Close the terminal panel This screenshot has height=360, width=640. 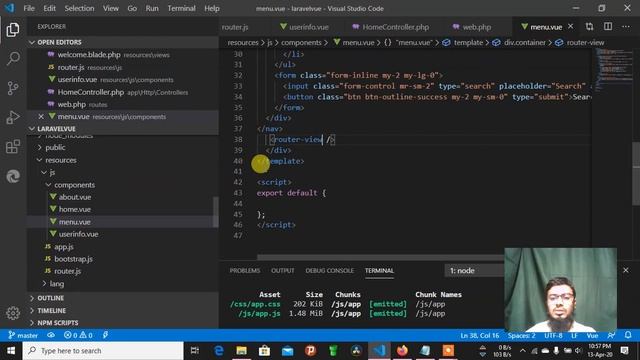[626, 270]
